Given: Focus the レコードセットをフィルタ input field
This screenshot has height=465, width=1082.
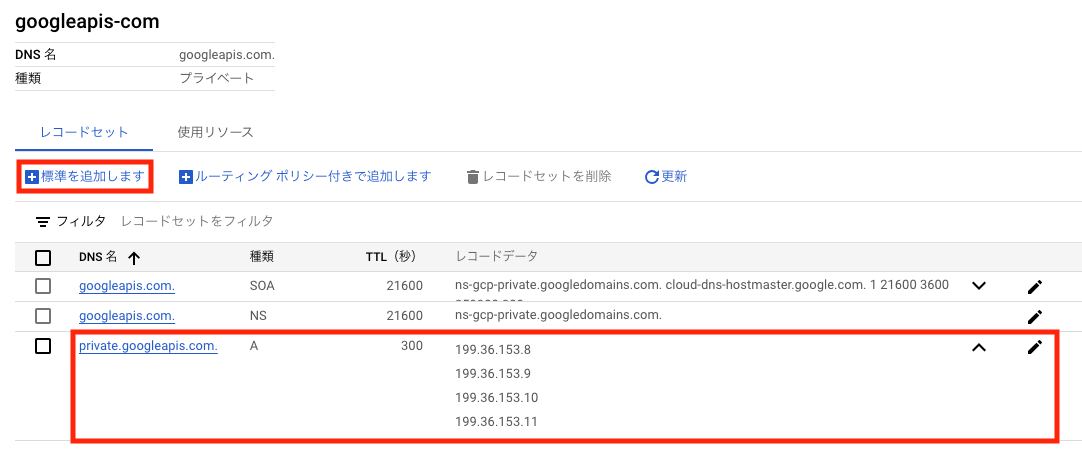Looking at the screenshot, I should coord(197,221).
